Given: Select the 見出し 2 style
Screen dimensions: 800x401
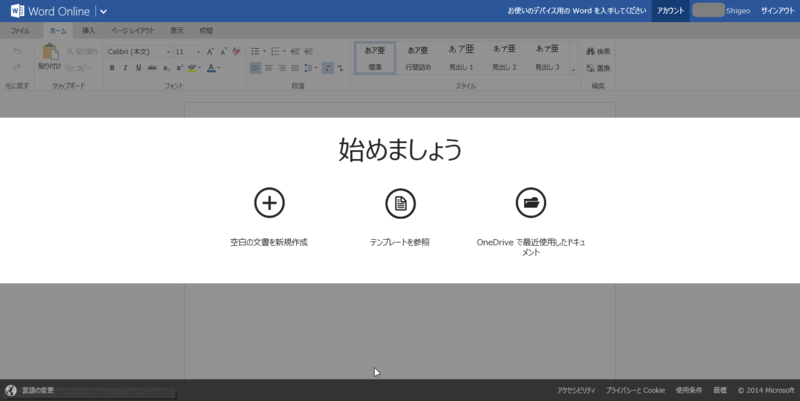Looking at the screenshot, I should click(x=504, y=58).
